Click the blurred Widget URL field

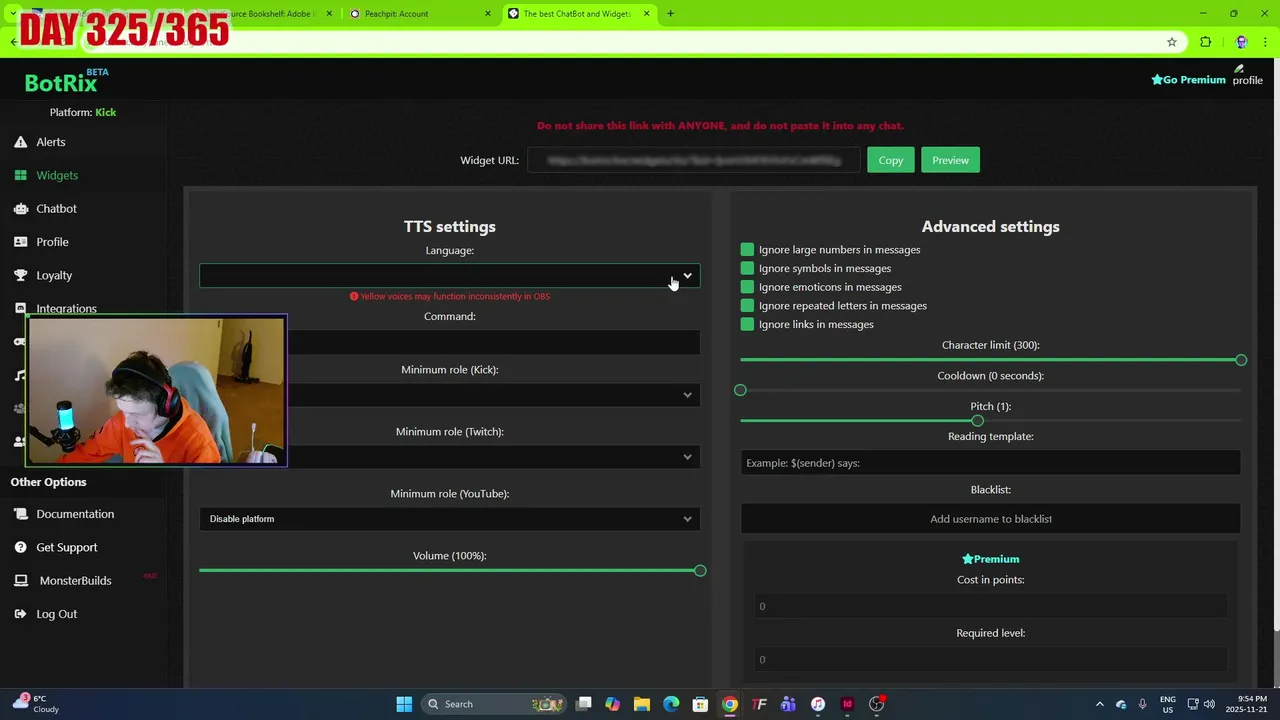[694, 160]
